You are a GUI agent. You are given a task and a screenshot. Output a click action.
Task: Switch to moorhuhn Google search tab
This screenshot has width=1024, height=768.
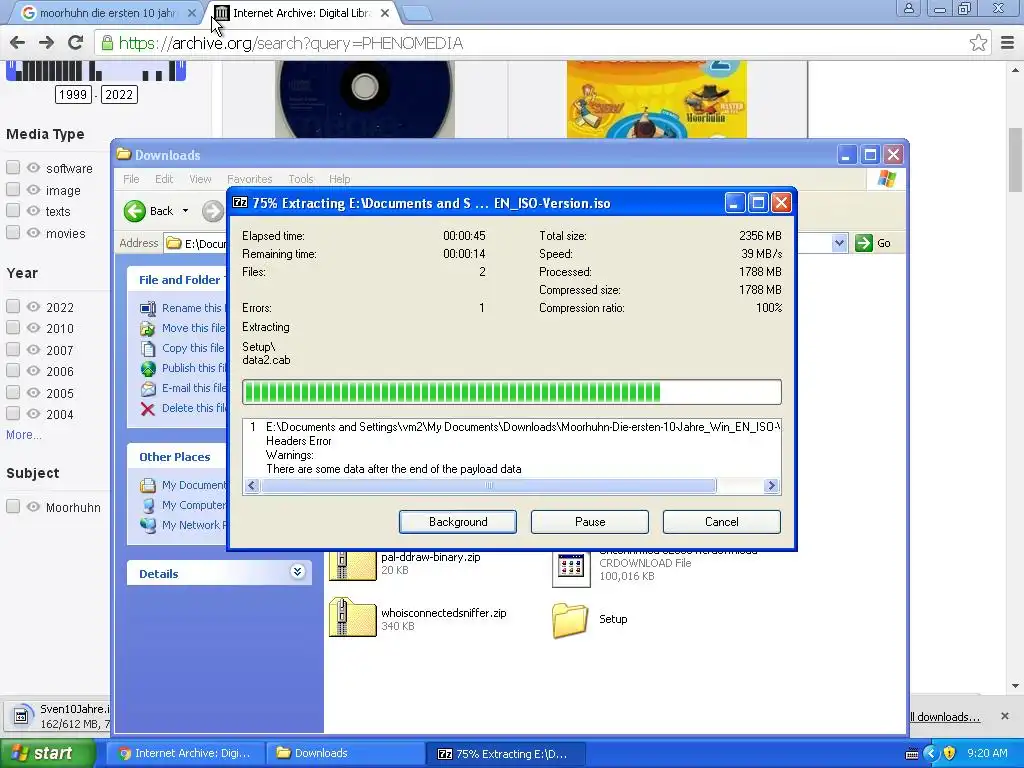107,12
